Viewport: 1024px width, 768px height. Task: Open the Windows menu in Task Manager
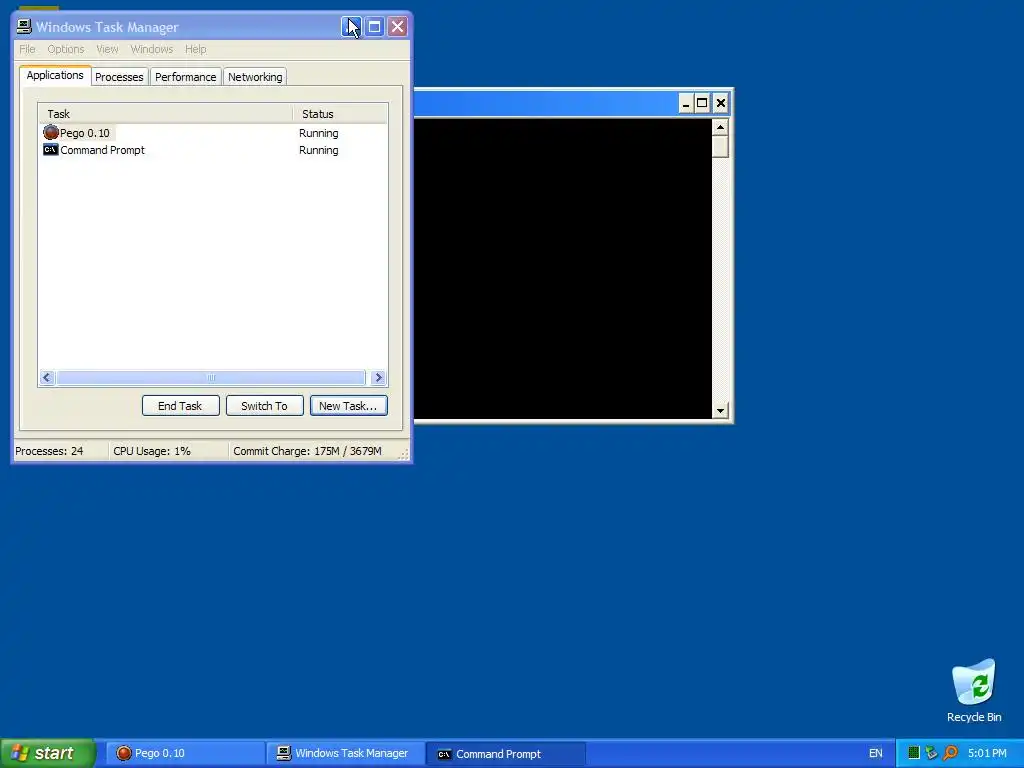click(x=152, y=49)
